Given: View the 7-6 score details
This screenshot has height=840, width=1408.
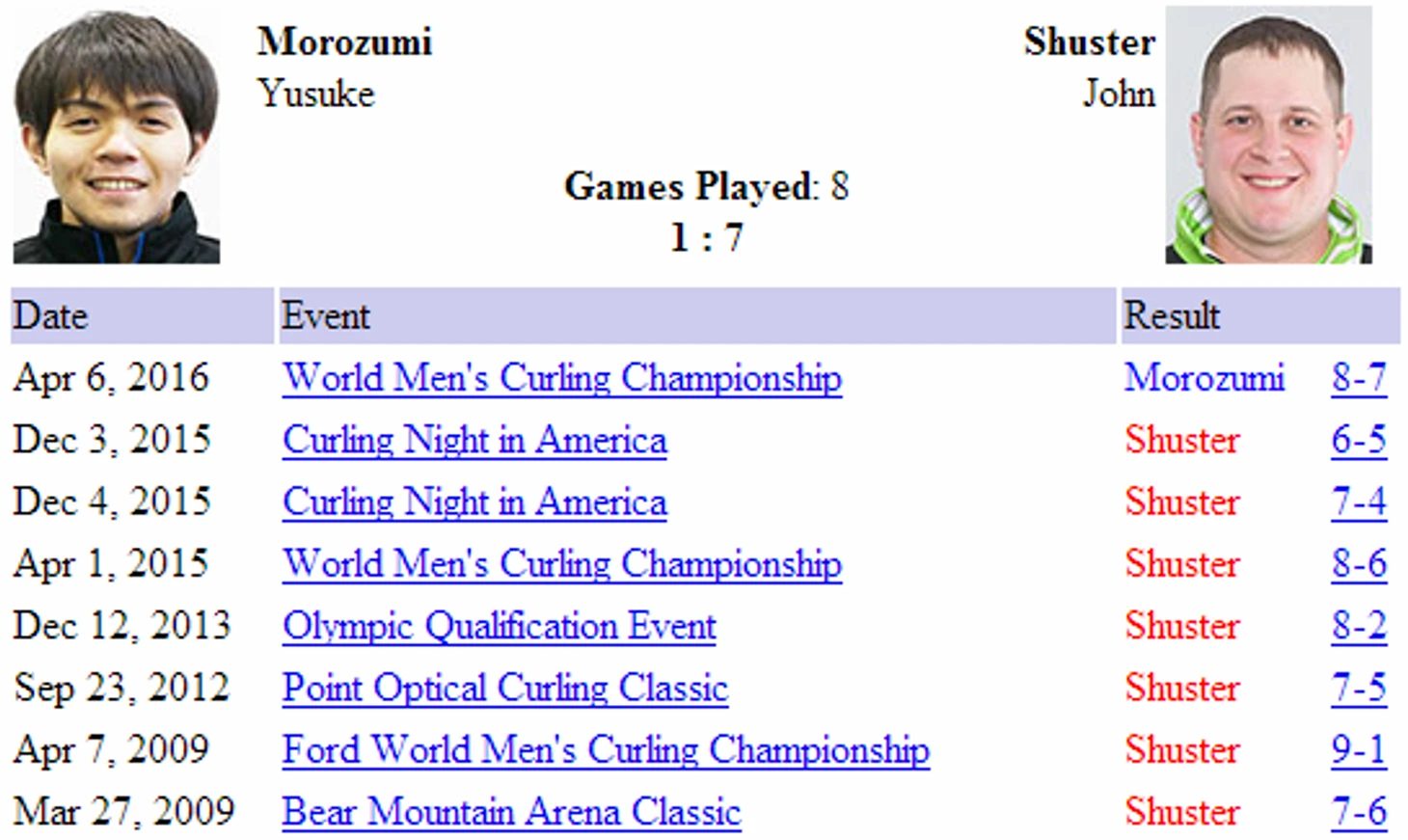Looking at the screenshot, I should pos(1359,811).
